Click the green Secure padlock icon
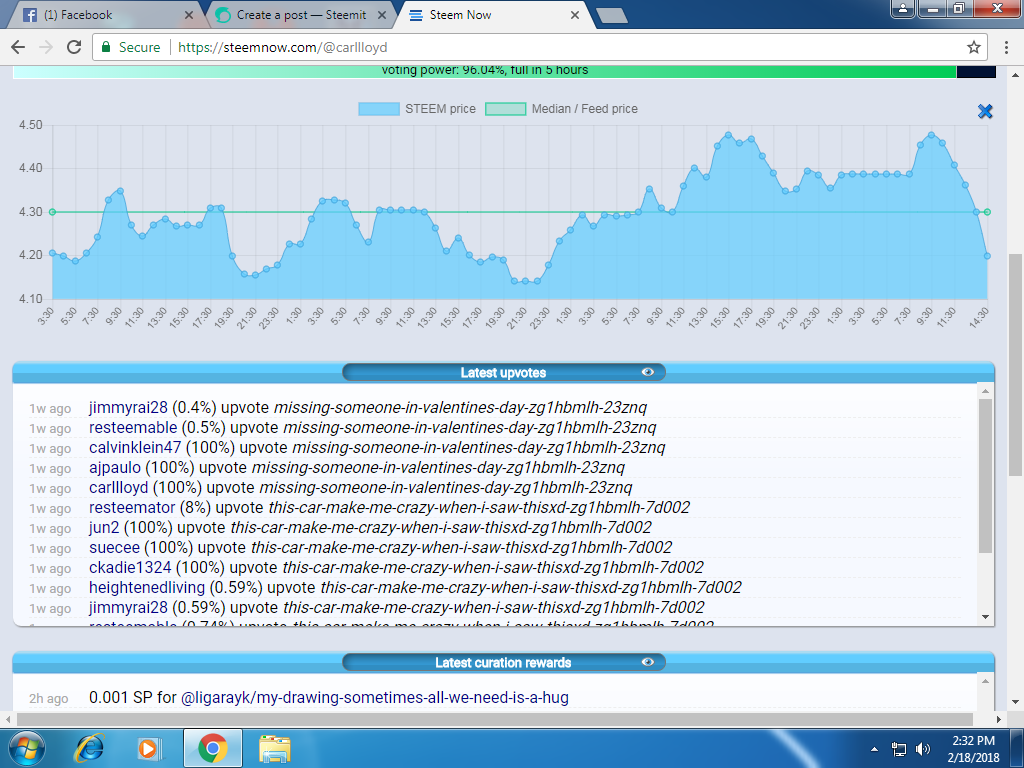 (x=105, y=47)
